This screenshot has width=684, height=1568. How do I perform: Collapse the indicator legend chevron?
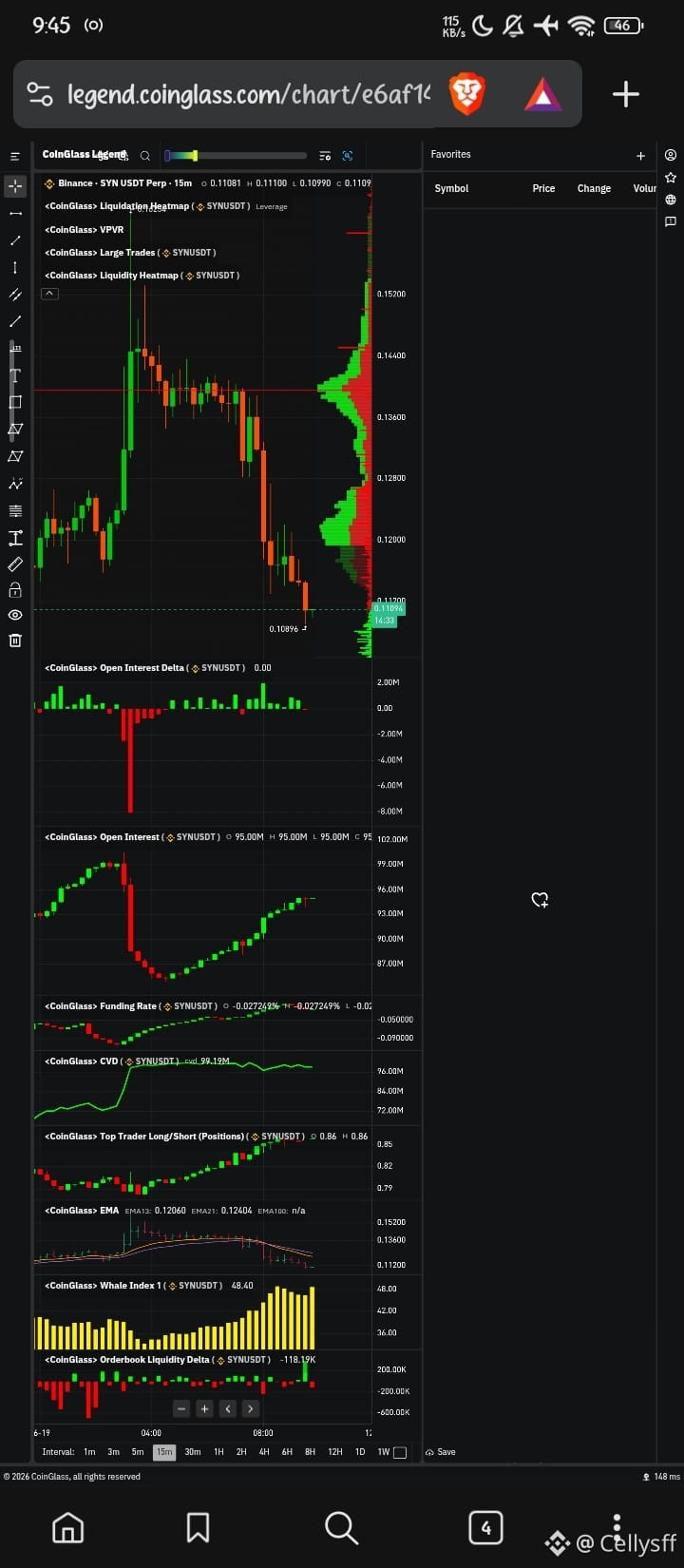point(50,294)
